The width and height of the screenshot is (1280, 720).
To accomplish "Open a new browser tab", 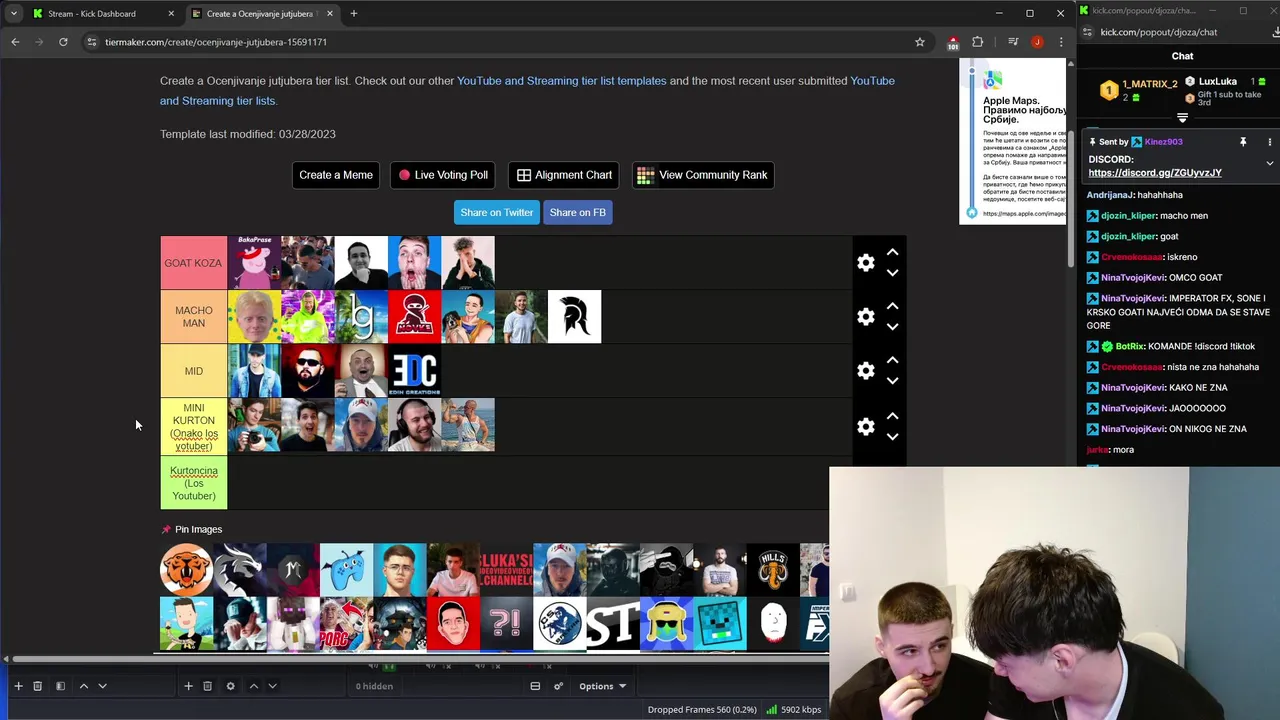I will tap(353, 14).
